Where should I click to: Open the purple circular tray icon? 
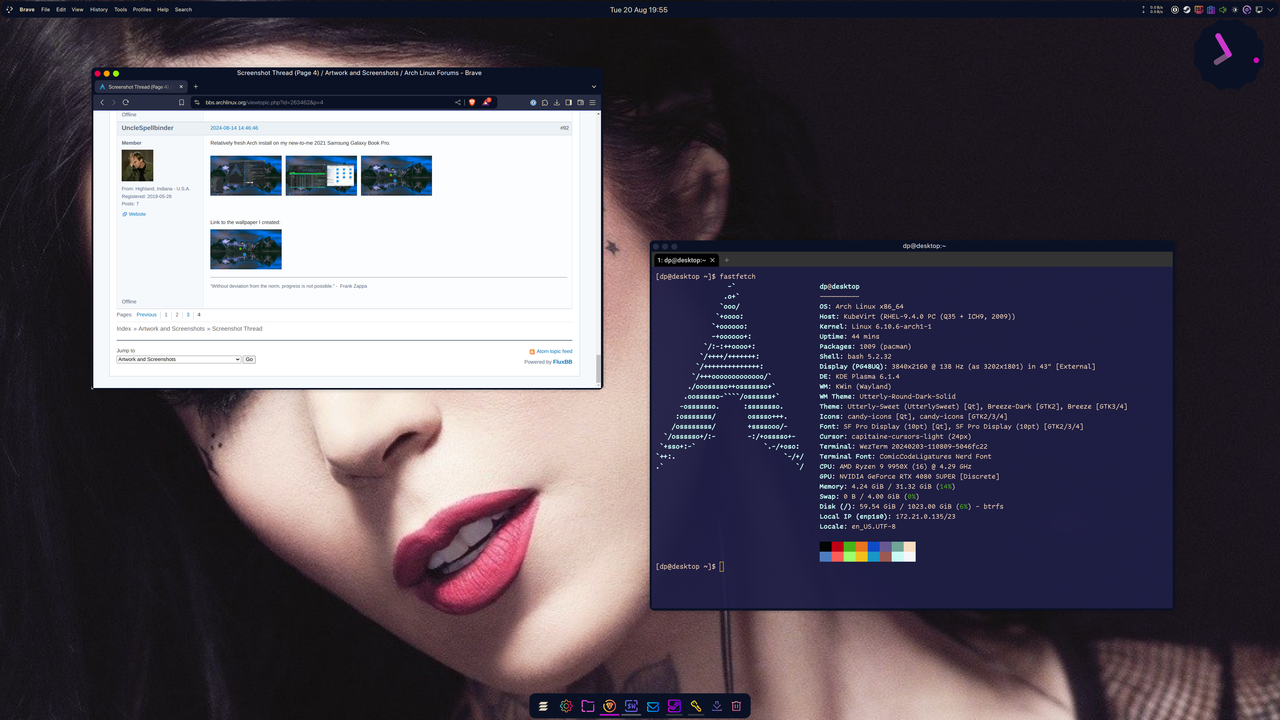[1247, 10]
